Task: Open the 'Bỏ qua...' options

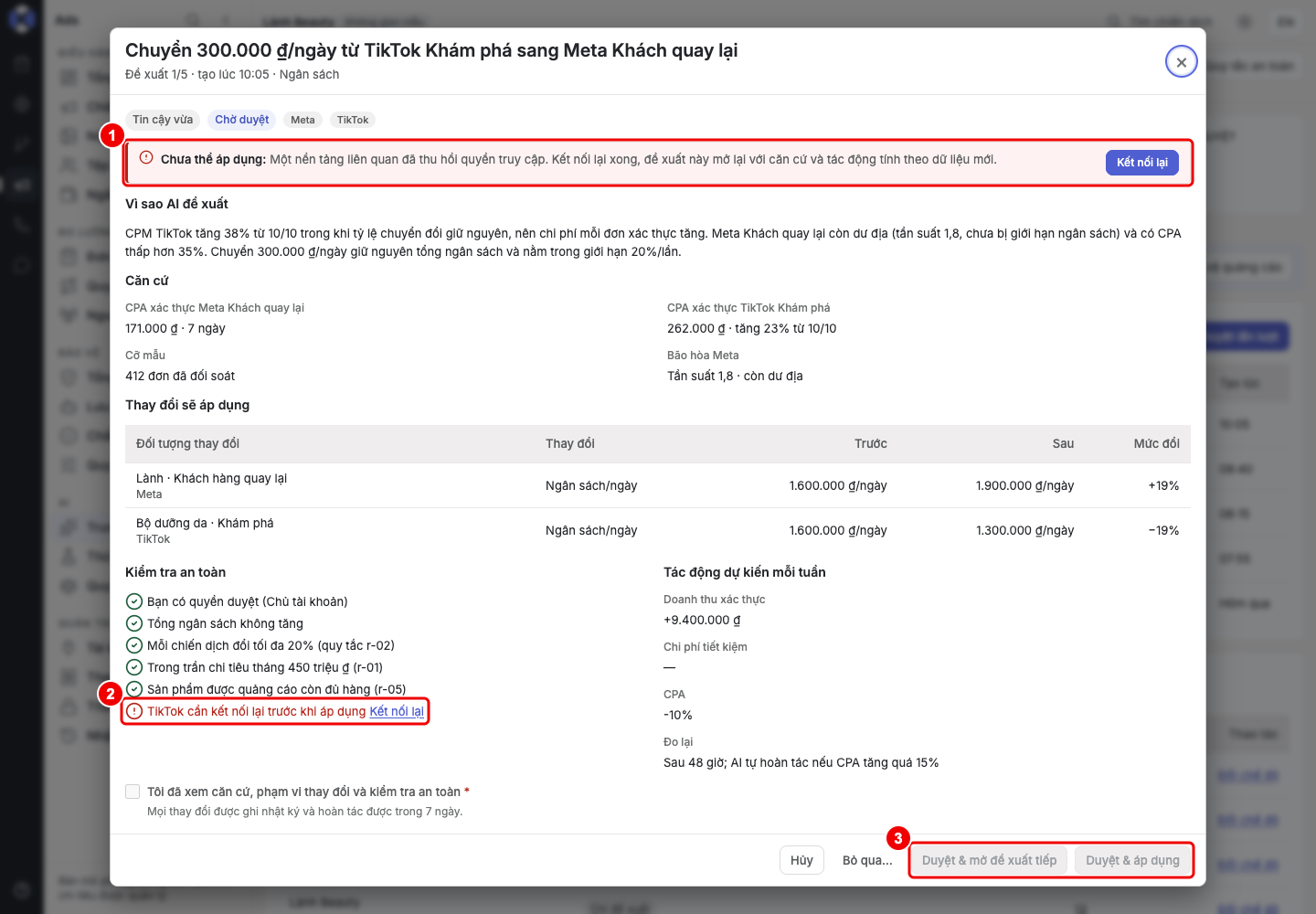Action: tap(867, 860)
